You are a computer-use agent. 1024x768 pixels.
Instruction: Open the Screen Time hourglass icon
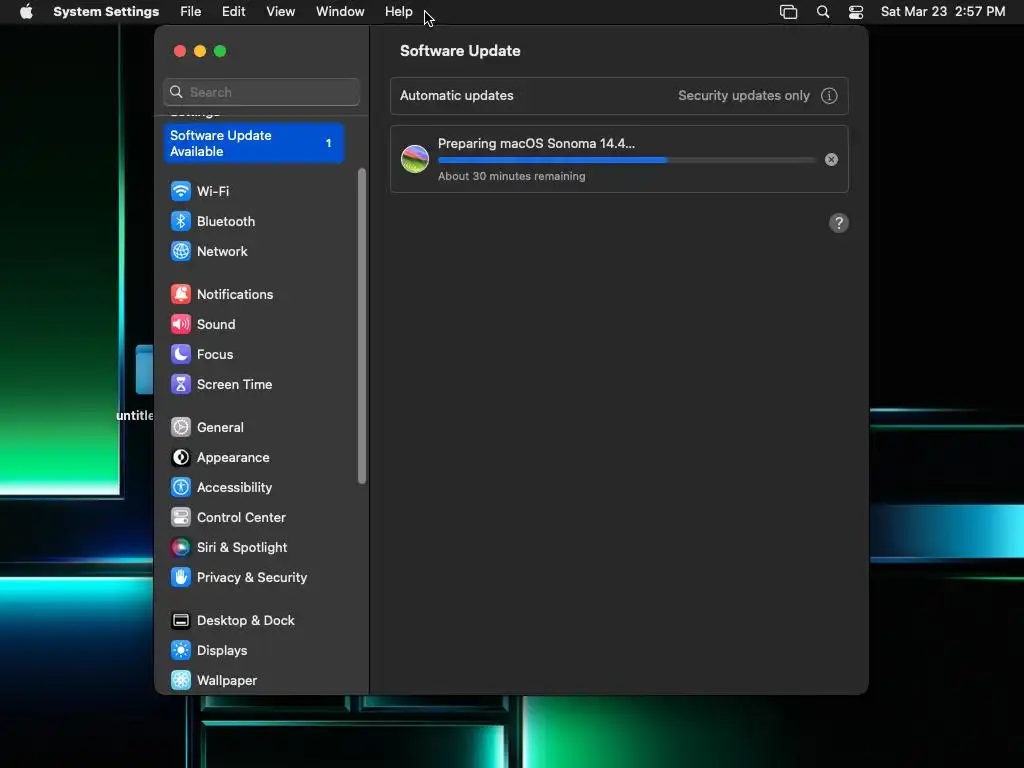[x=181, y=385]
